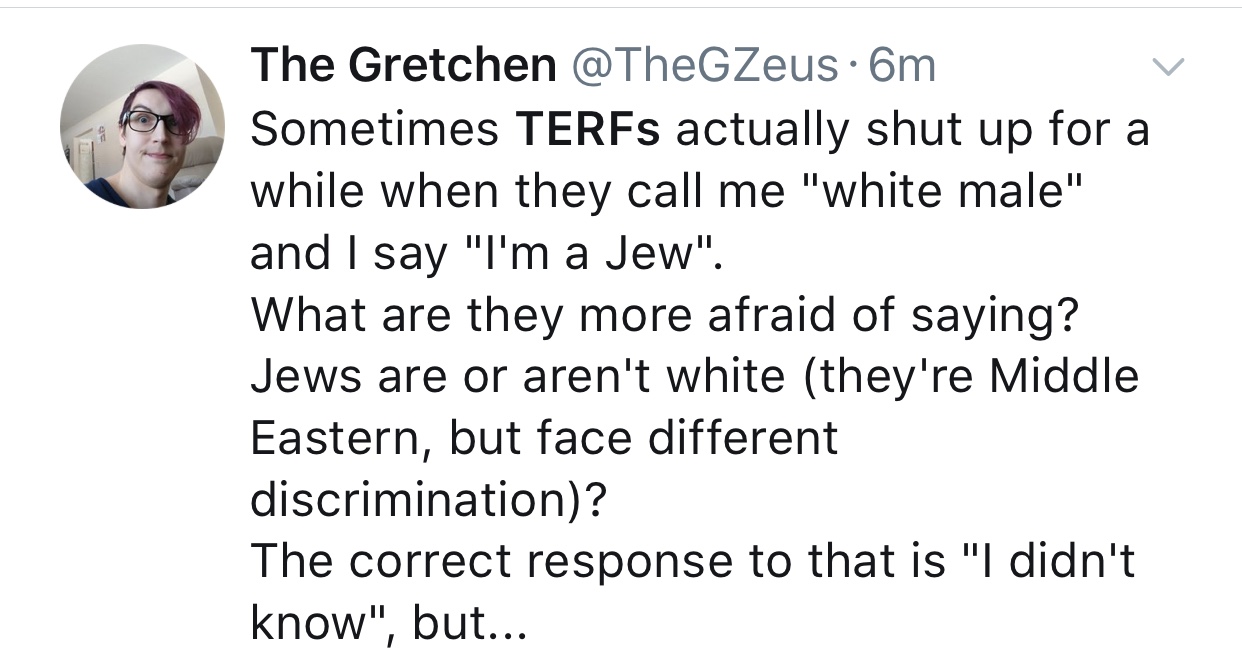Click the text 'The correct response to that is'
1242x666 pixels.
pos(597,563)
